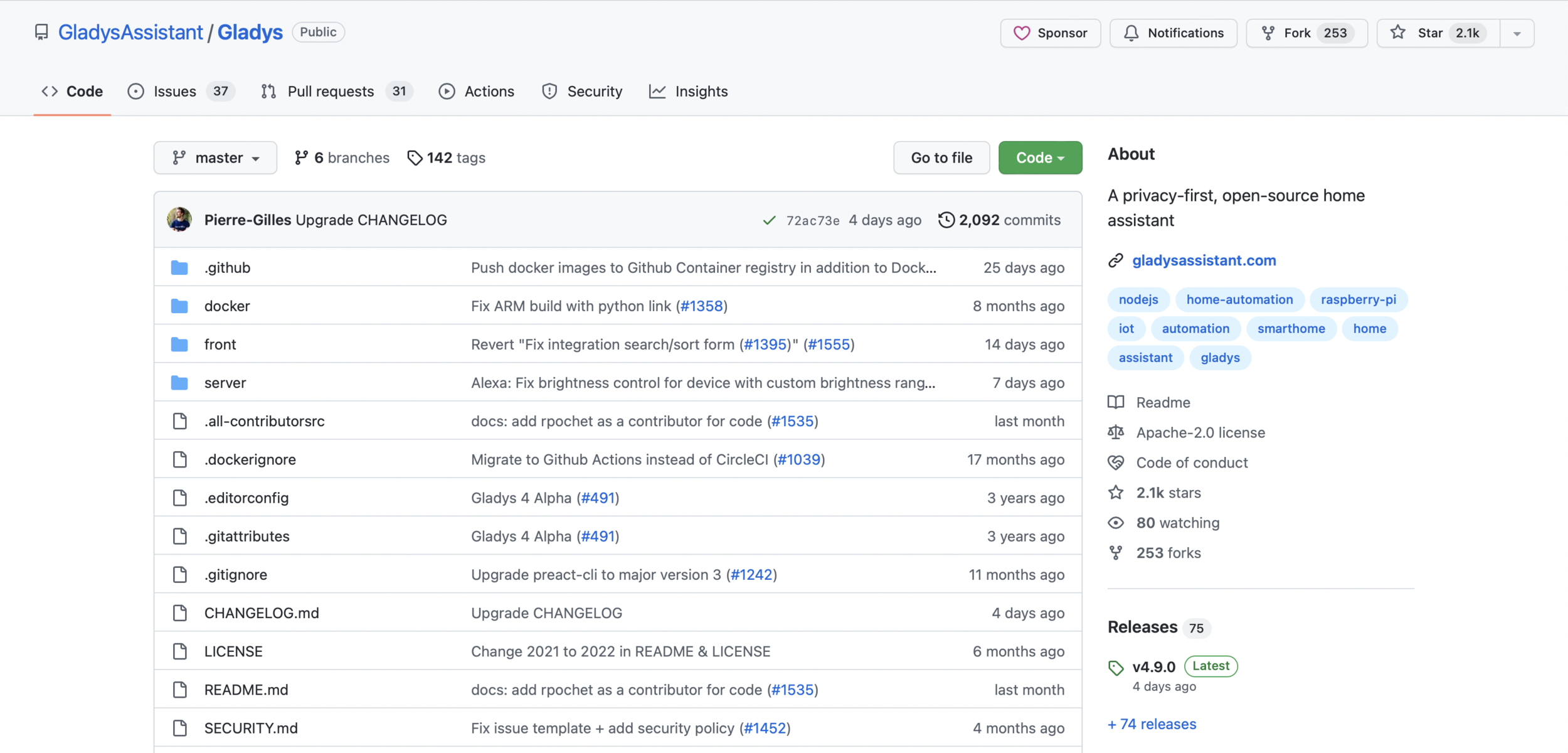The width and height of the screenshot is (1568, 753).
Task: Click the Sponsor heart button
Action: point(1050,33)
